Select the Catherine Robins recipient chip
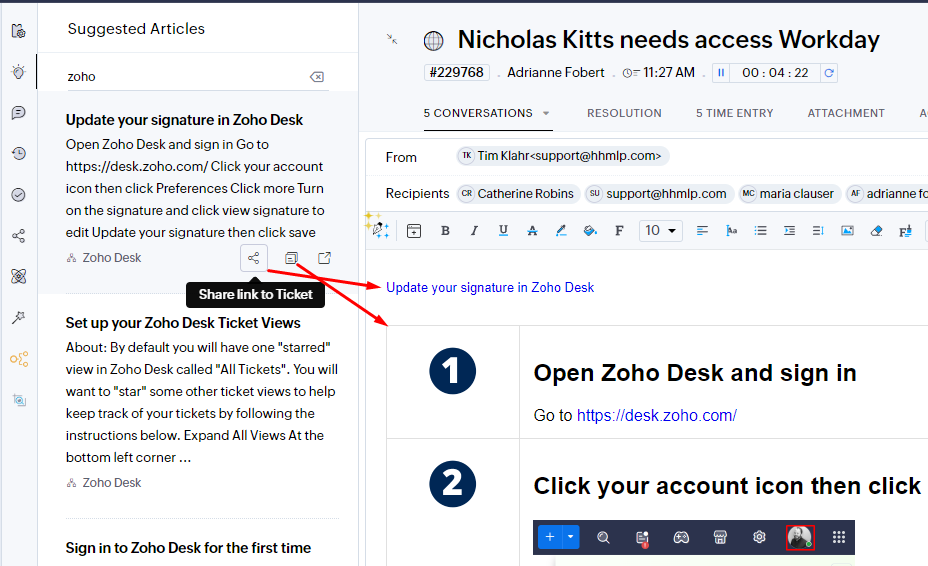This screenshot has width=928, height=566. coord(518,194)
